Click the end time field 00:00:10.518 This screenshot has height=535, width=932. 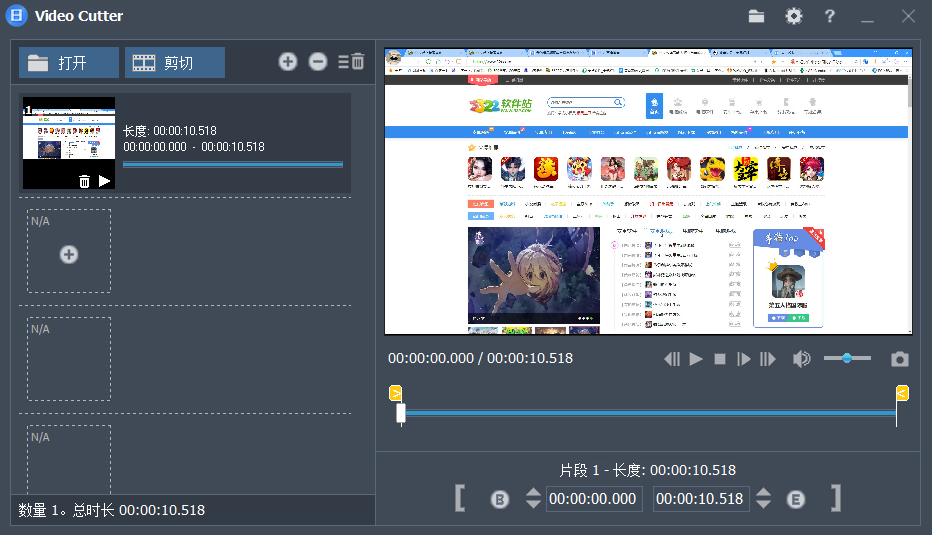[x=701, y=499]
